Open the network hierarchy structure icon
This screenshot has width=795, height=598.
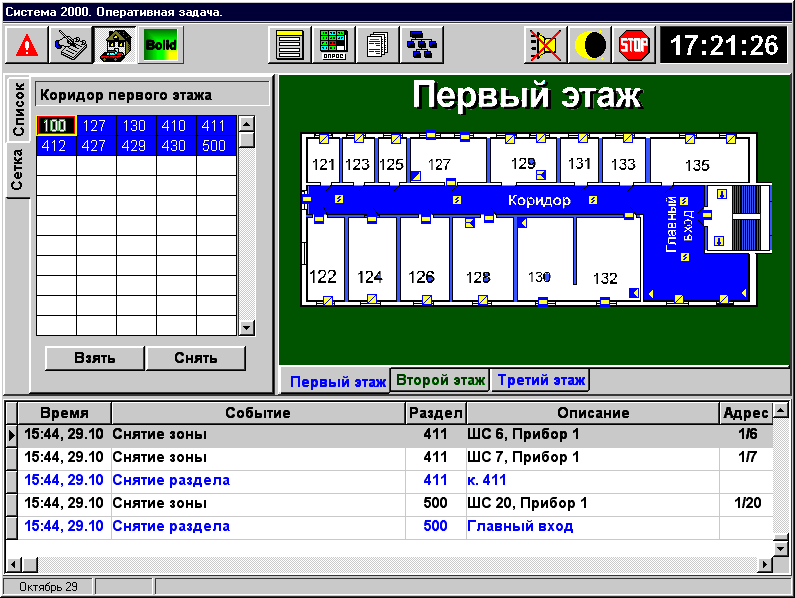(422, 45)
